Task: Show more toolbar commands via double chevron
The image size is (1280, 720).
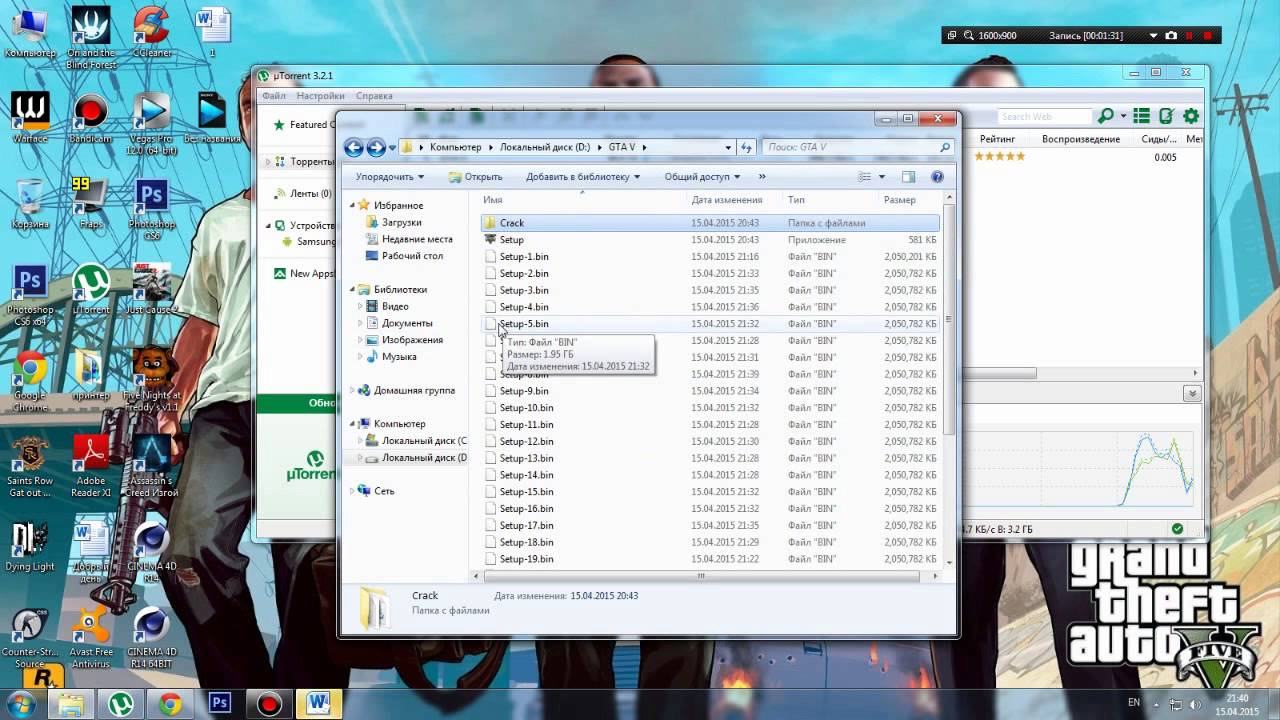Action: tap(762, 177)
